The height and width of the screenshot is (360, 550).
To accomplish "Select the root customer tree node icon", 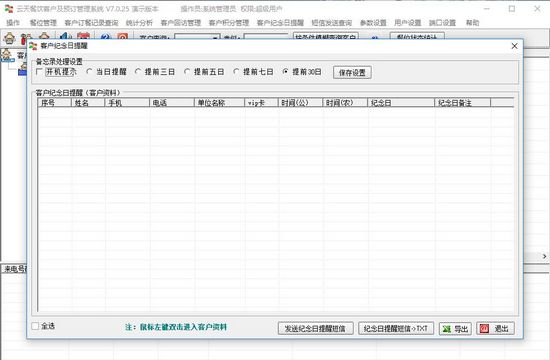I will pos(6,55).
